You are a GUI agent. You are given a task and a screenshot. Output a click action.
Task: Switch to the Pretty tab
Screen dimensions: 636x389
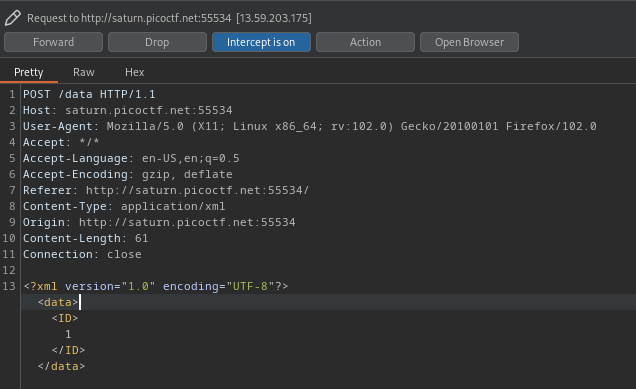[28, 72]
